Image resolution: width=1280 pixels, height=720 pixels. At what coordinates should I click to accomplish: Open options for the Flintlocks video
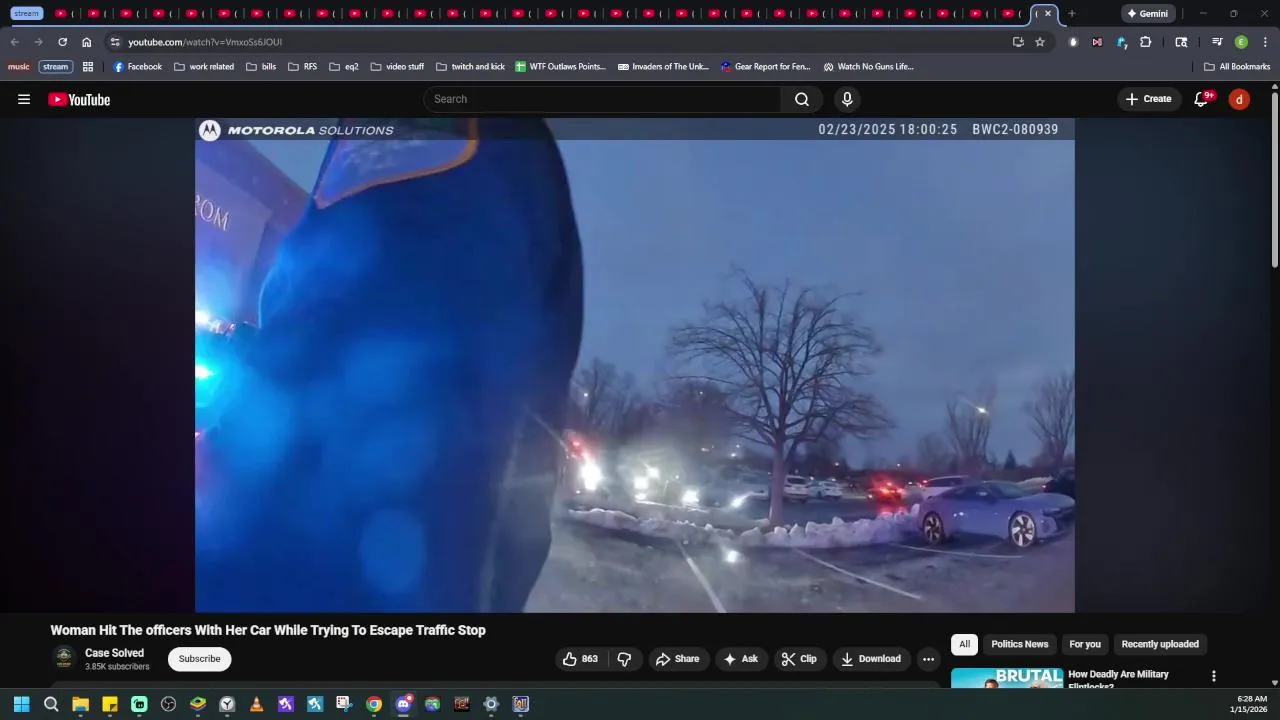click(x=1214, y=676)
